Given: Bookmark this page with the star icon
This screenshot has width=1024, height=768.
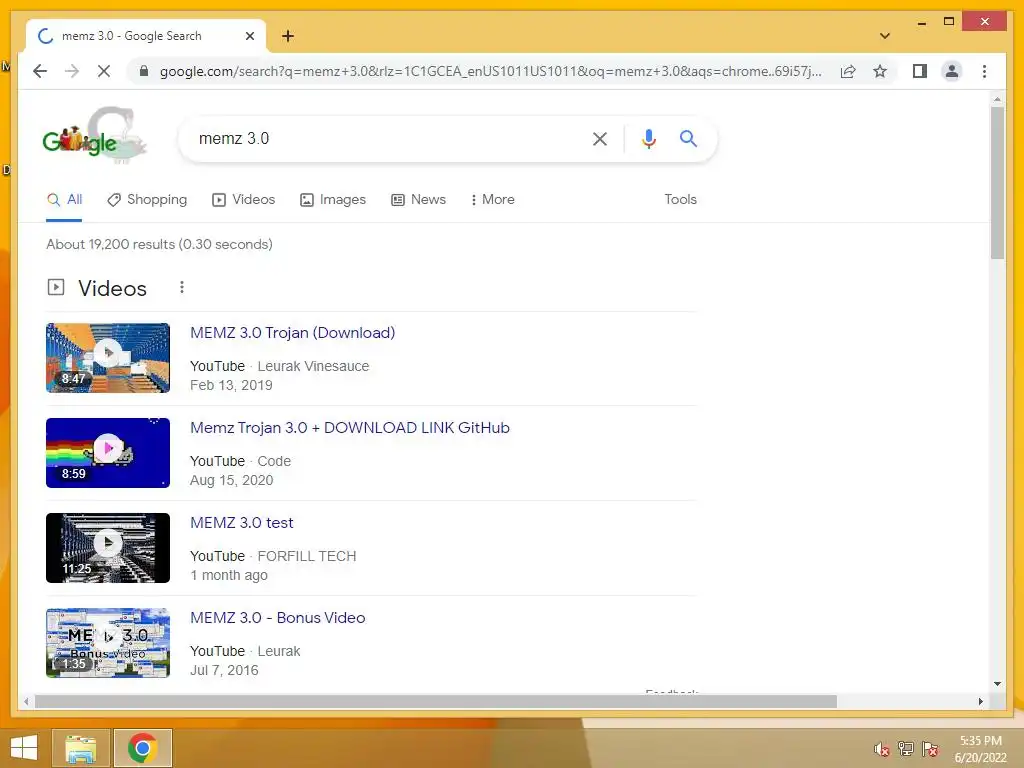Looking at the screenshot, I should (880, 71).
